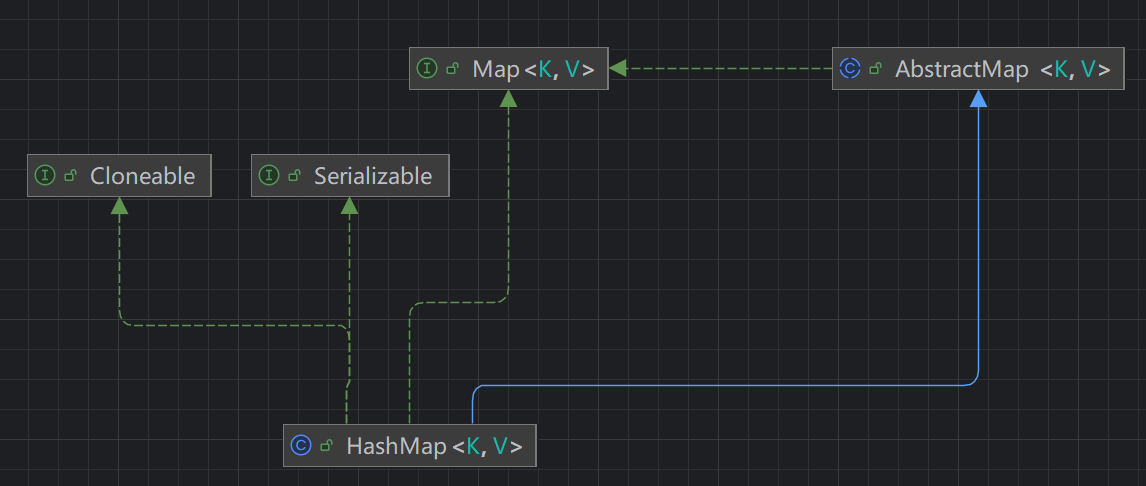1146x486 pixels.
Task: Select the Serializable node label
Action: click(x=372, y=176)
